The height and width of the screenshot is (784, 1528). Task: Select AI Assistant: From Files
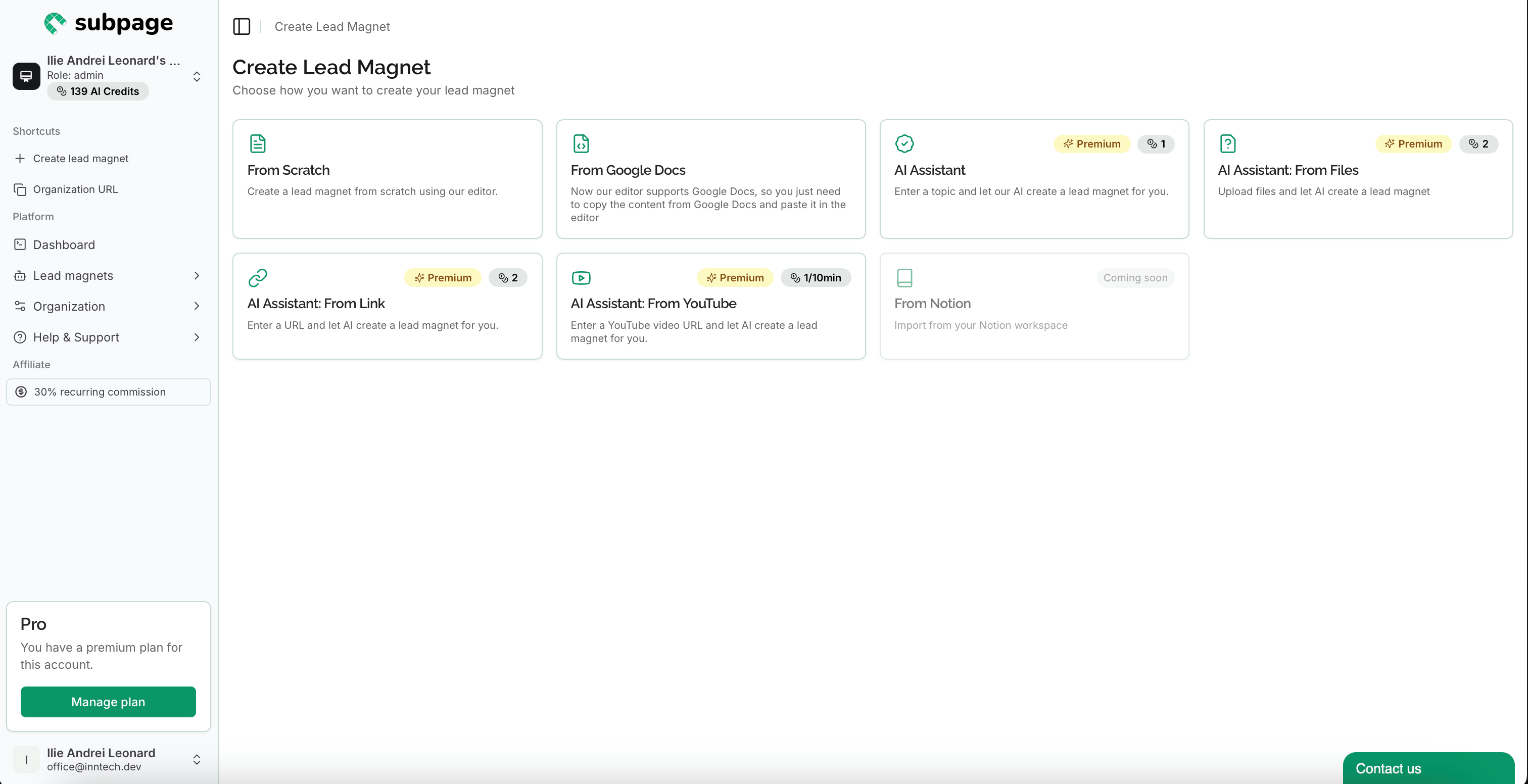coord(1288,170)
